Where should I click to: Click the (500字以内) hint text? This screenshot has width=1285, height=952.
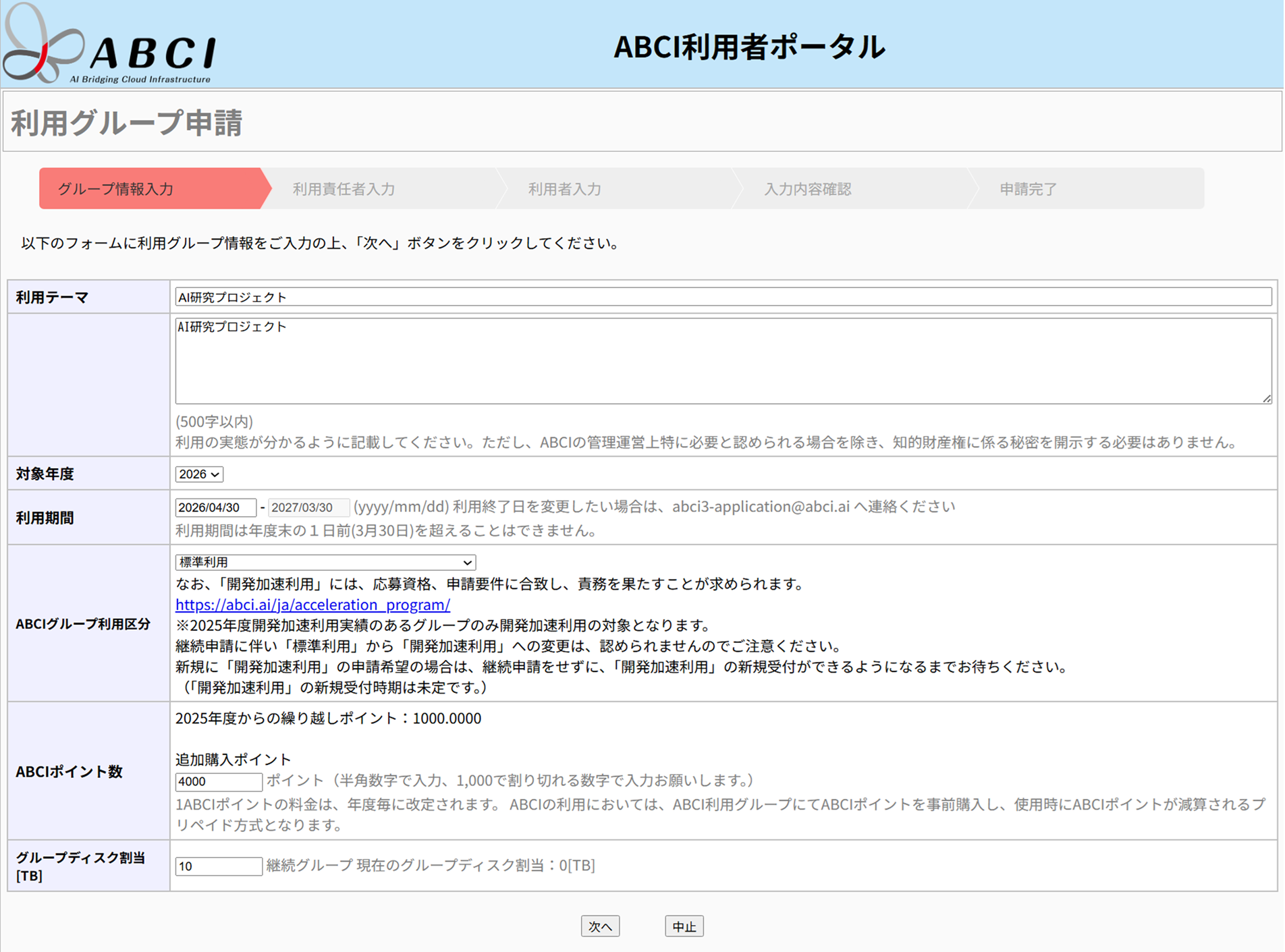215,422
